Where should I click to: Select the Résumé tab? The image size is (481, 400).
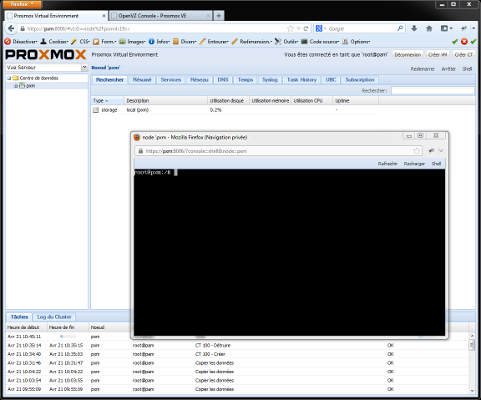[x=142, y=80]
